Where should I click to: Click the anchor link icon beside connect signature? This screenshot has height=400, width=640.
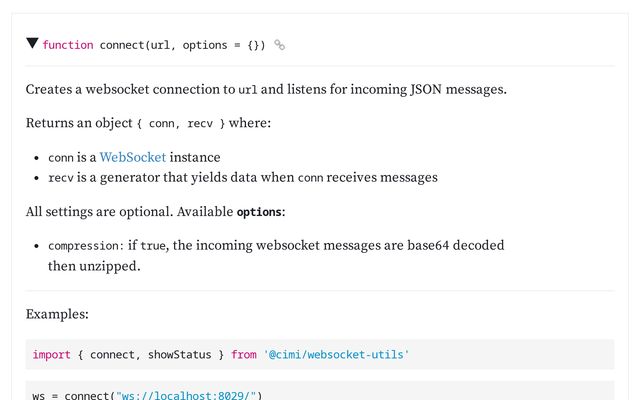[279, 45]
